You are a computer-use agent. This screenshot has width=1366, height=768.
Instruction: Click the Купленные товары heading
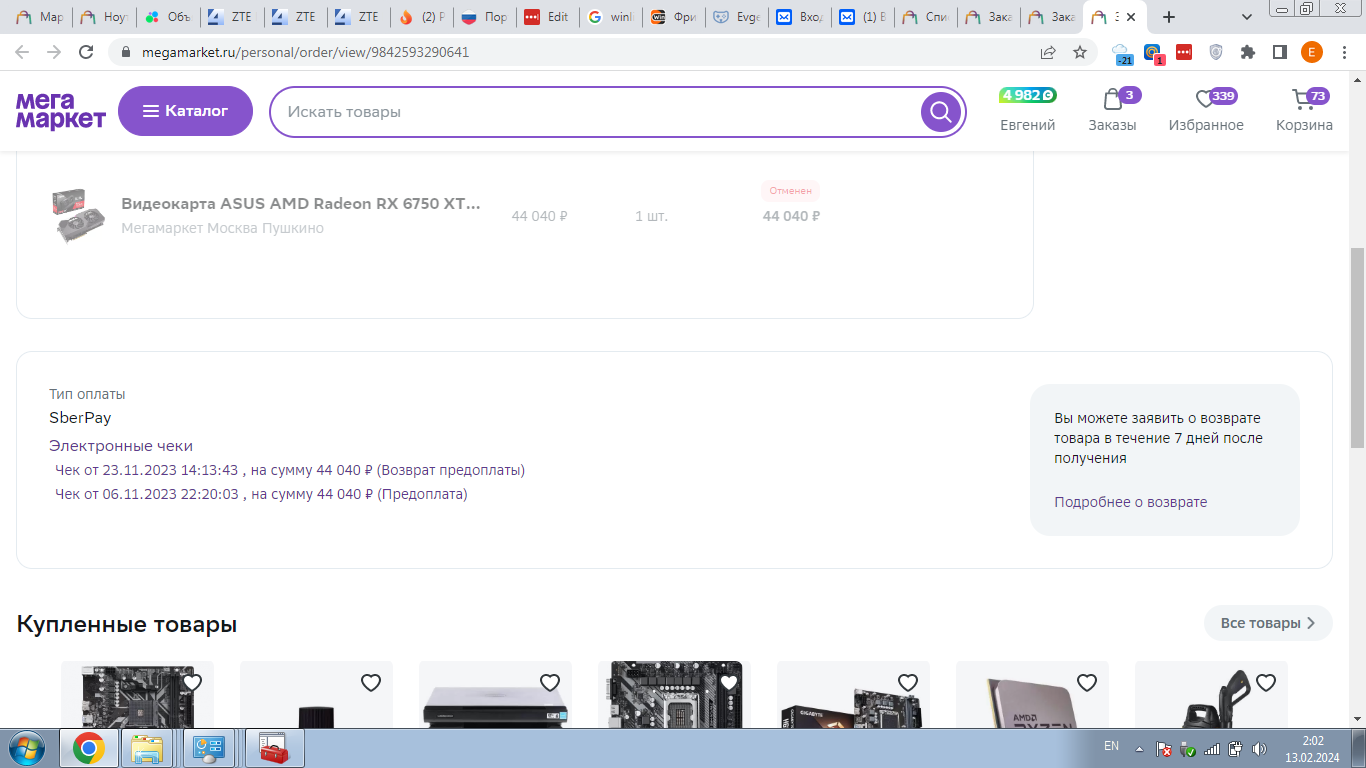[x=127, y=625]
